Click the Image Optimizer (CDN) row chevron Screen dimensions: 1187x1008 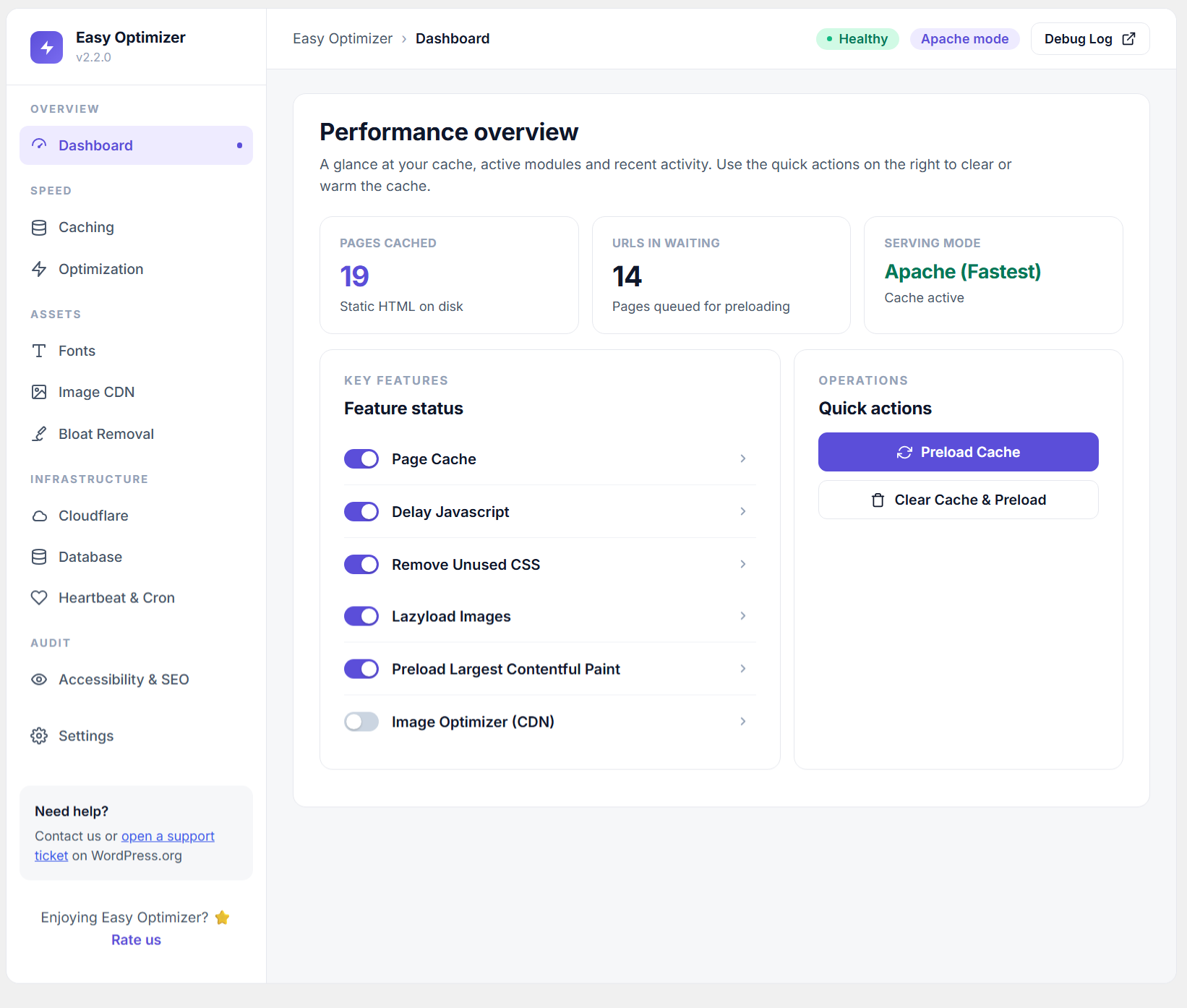point(742,722)
